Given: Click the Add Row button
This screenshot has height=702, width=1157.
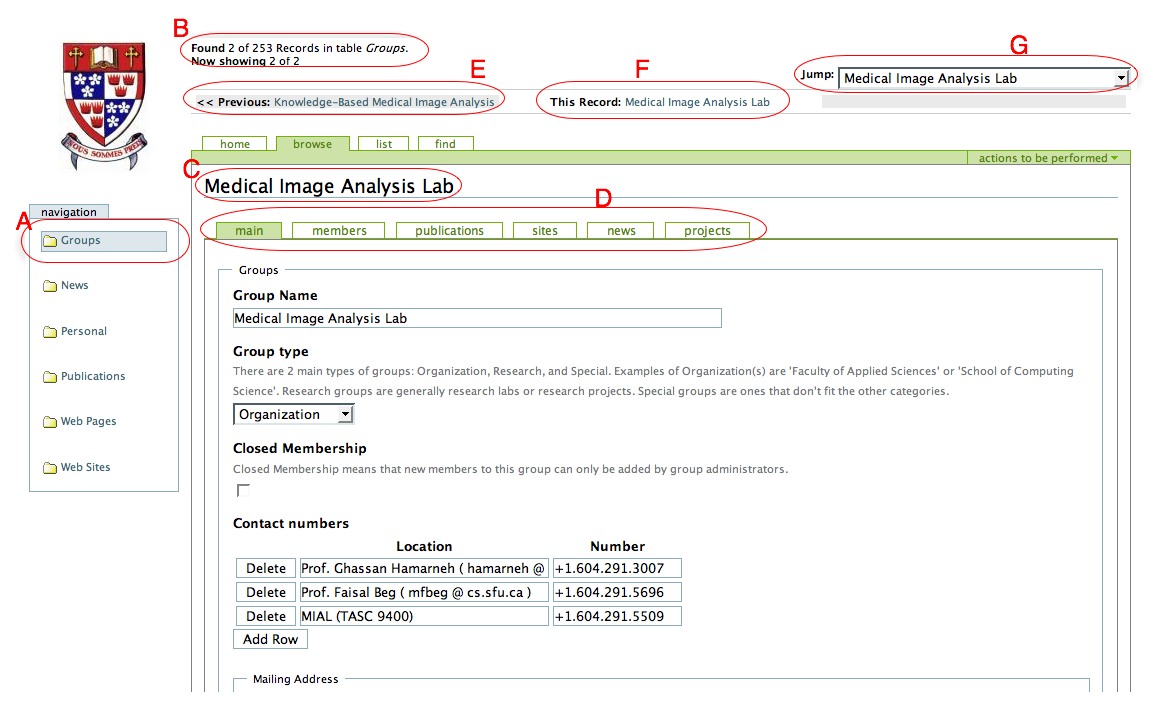Looking at the screenshot, I should pos(270,639).
